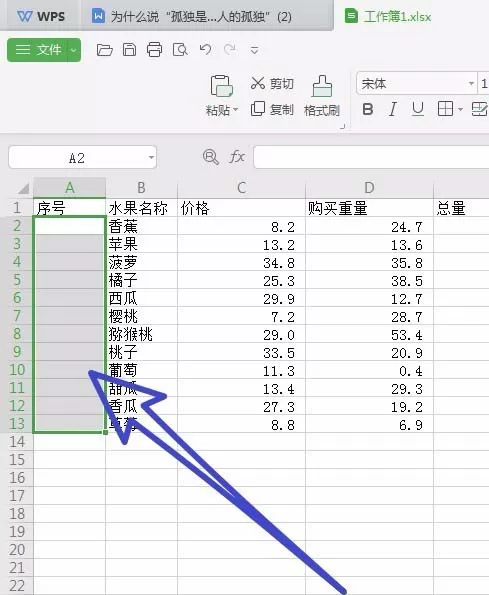This screenshot has width=489, height=595.
Task: Click the weight cell 53.4
Action: (369, 334)
